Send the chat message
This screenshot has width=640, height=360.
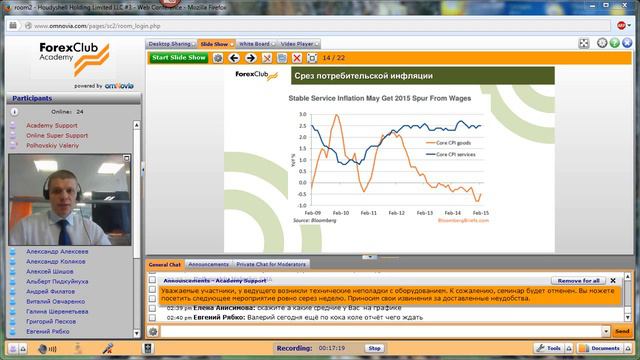[x=622, y=331]
